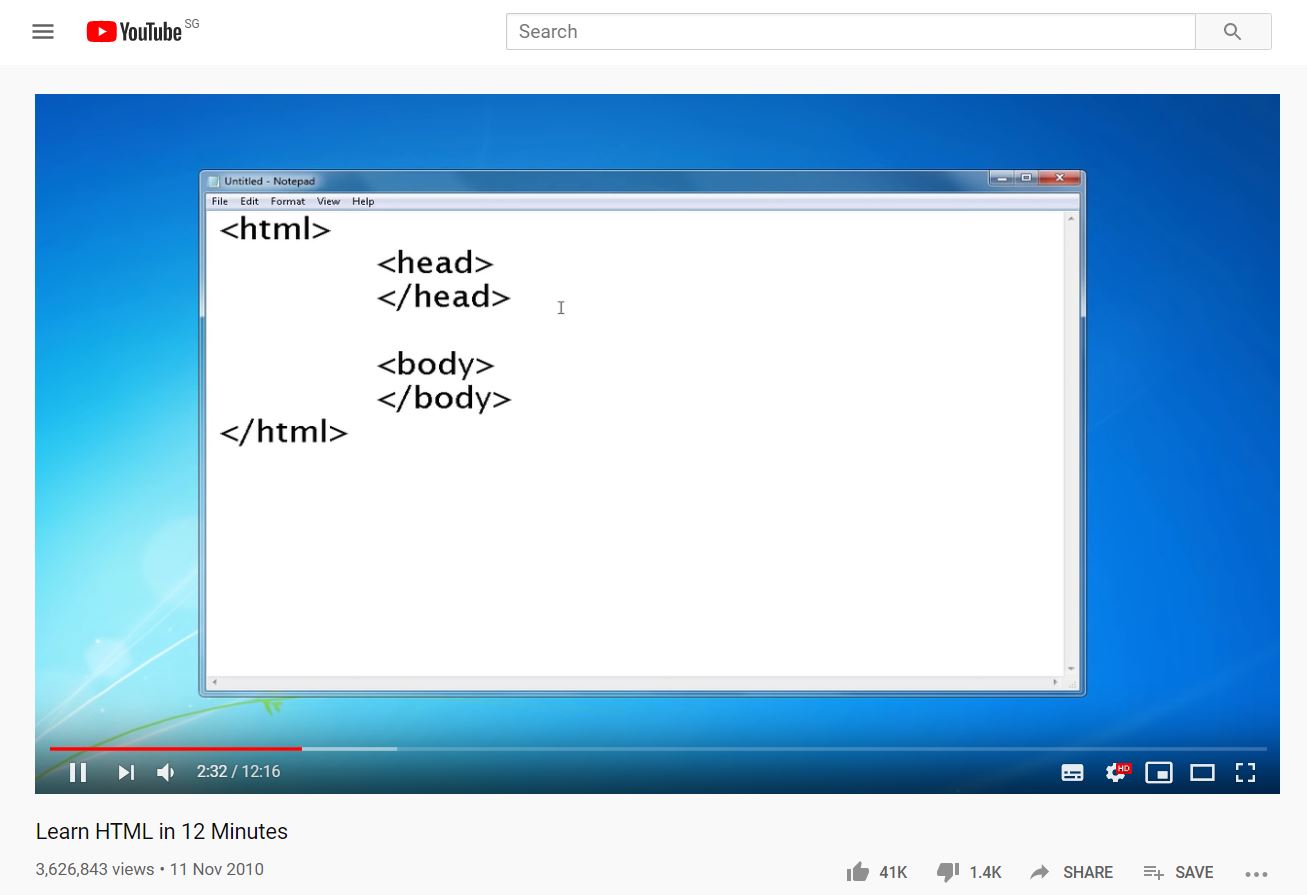Open View menu in Notepad window

tap(329, 201)
